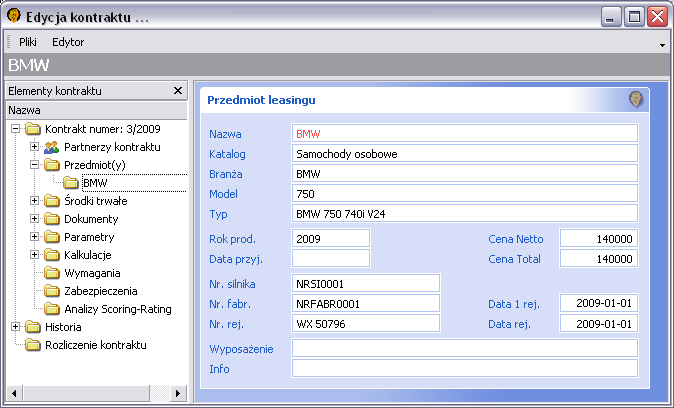Select the Historia label in tree
The image size is (674, 408).
tap(63, 327)
